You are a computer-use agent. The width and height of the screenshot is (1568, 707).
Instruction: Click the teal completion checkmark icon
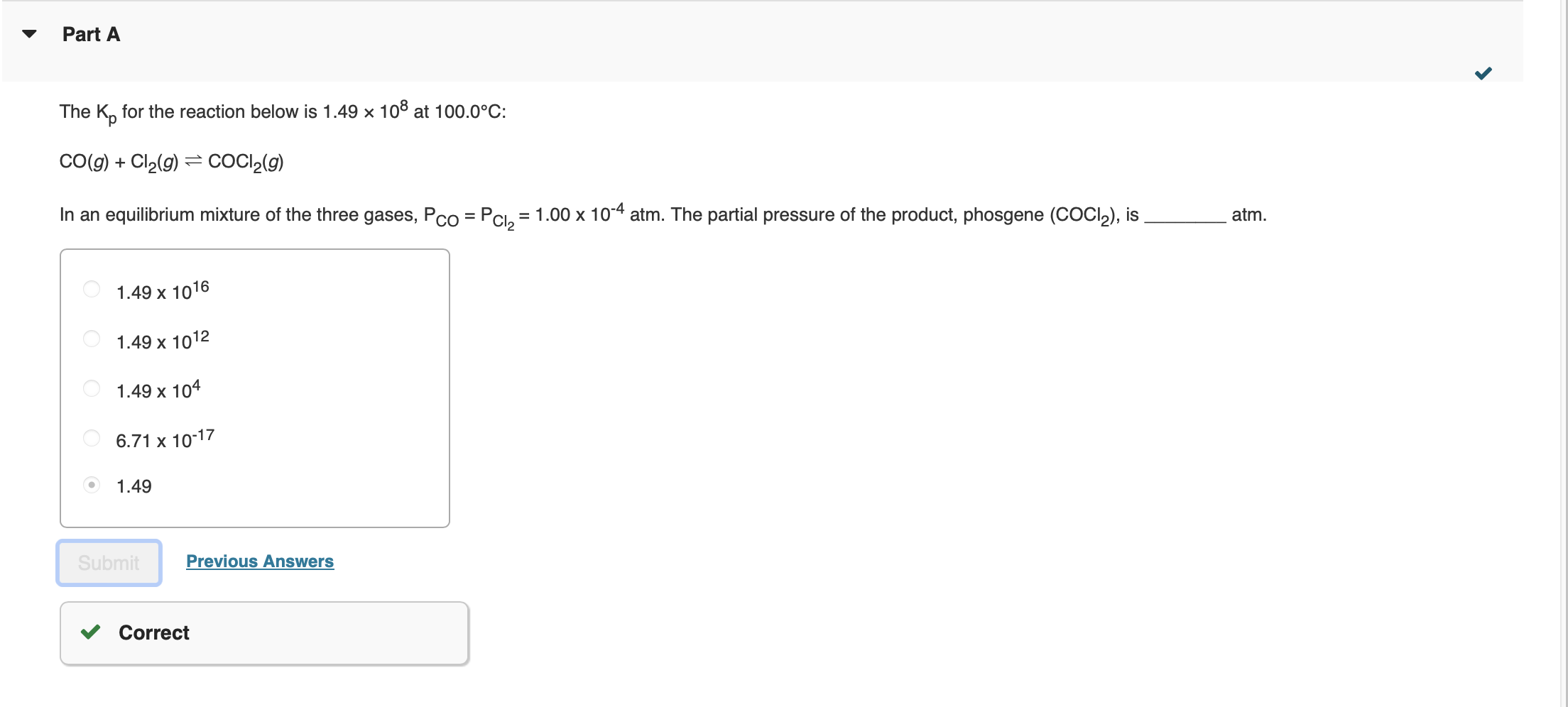coord(1484,72)
